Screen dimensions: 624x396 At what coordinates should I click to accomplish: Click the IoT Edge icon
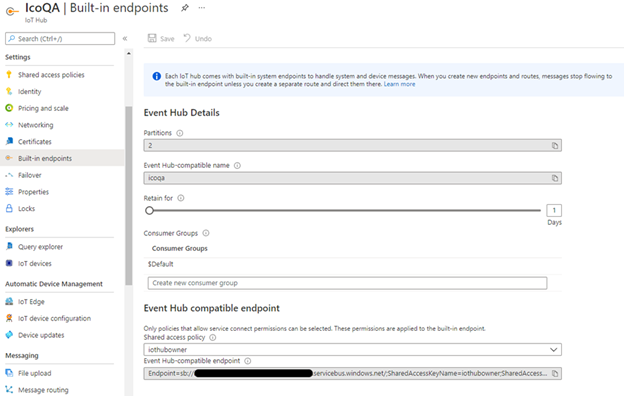point(9,301)
